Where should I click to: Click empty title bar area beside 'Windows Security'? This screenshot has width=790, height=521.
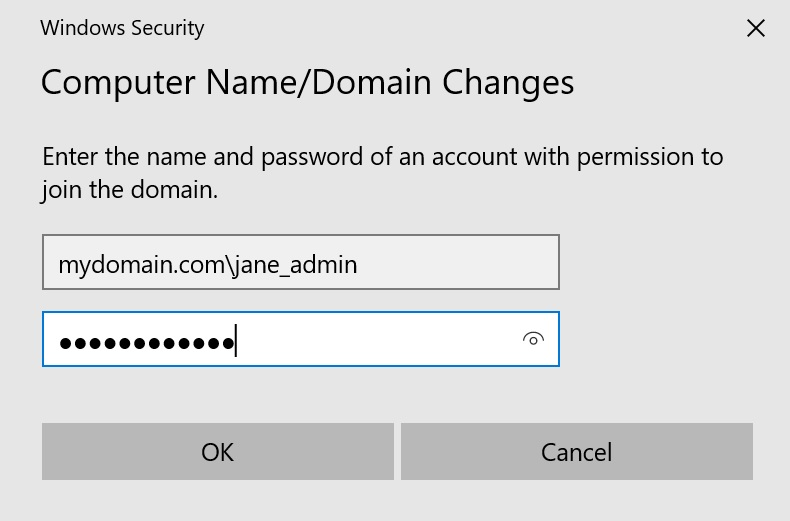click(450, 28)
